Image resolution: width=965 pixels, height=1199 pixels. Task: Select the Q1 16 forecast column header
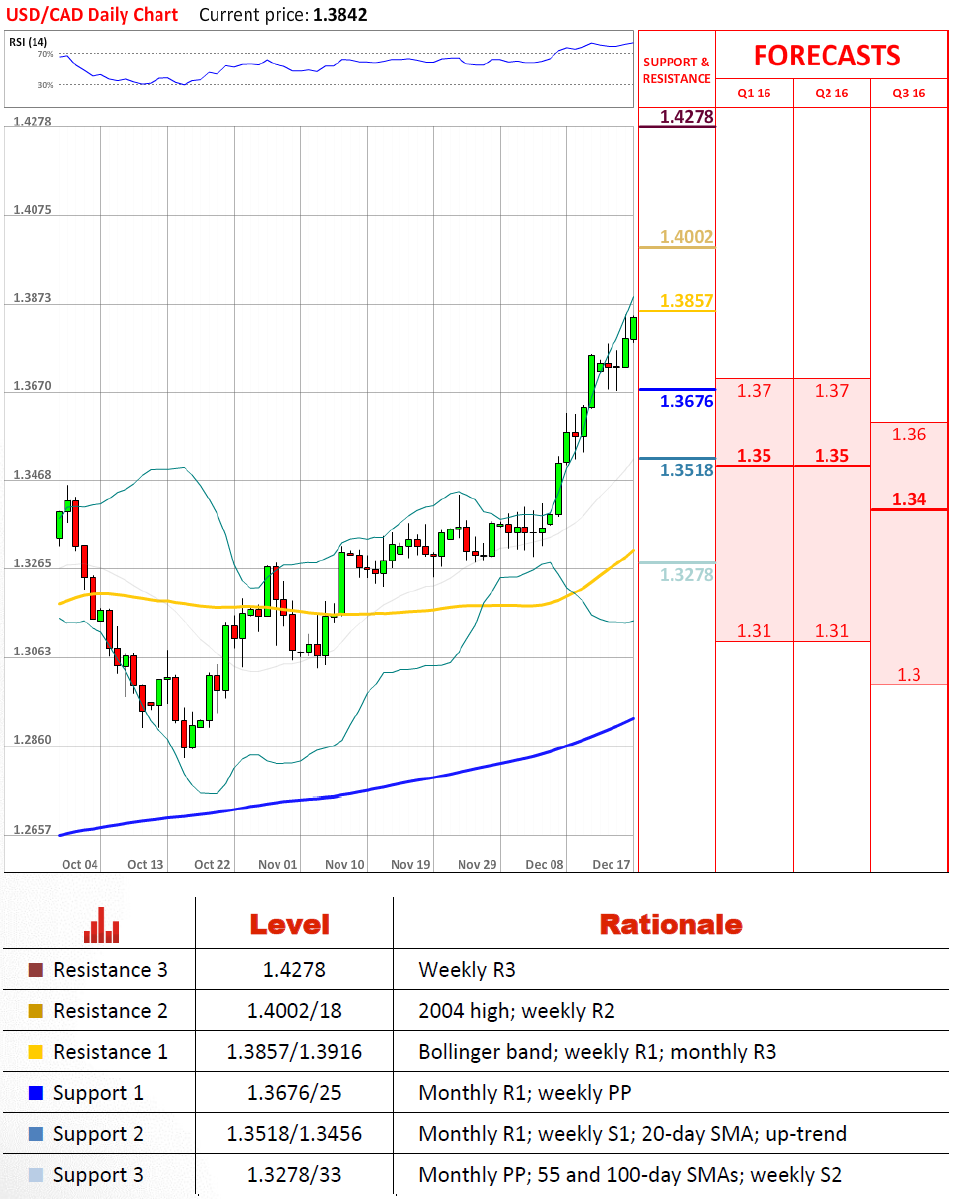[754, 93]
